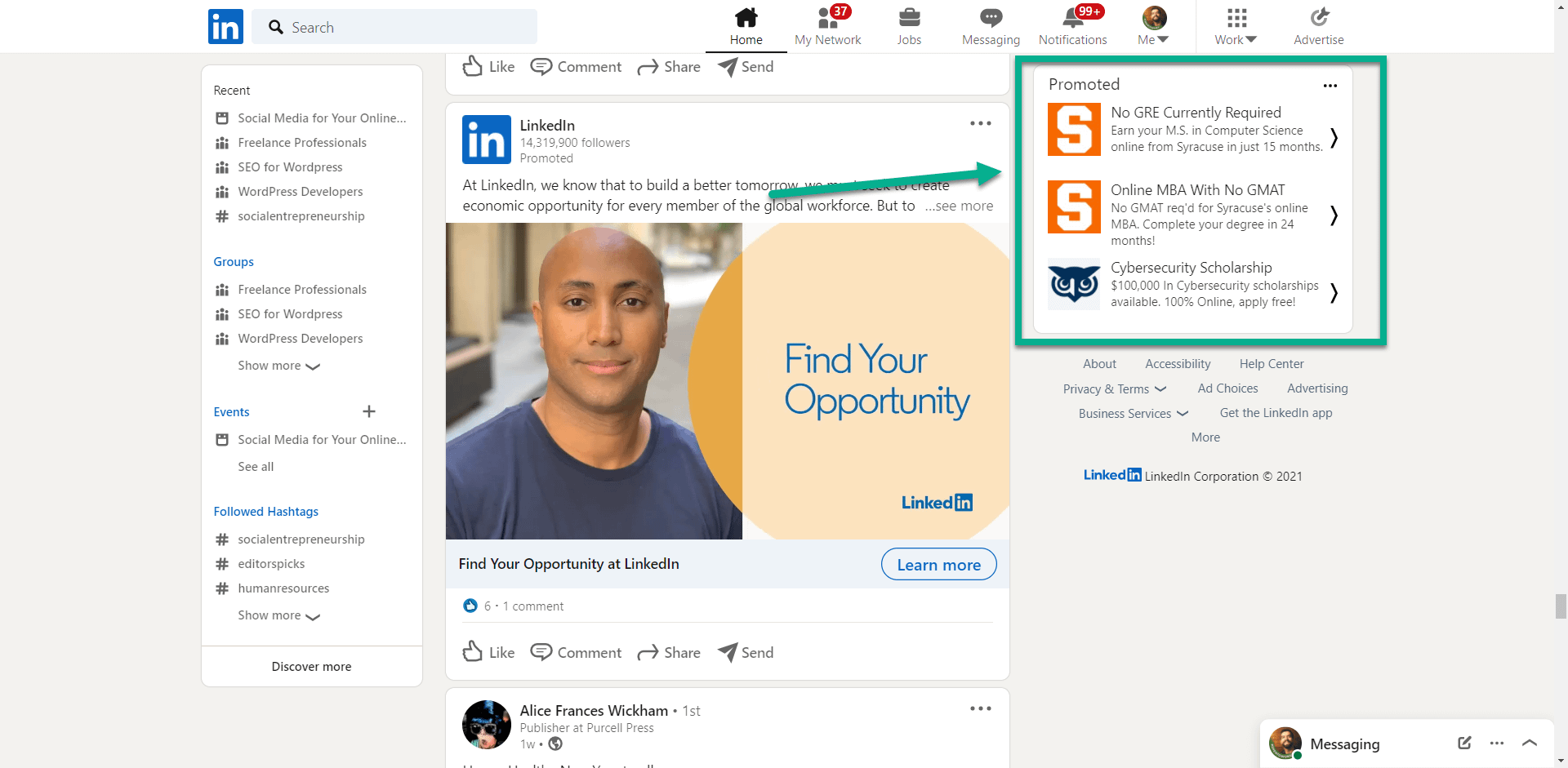Expand the Business Services dropdown
The height and width of the screenshot is (768, 1568).
coord(1134,414)
